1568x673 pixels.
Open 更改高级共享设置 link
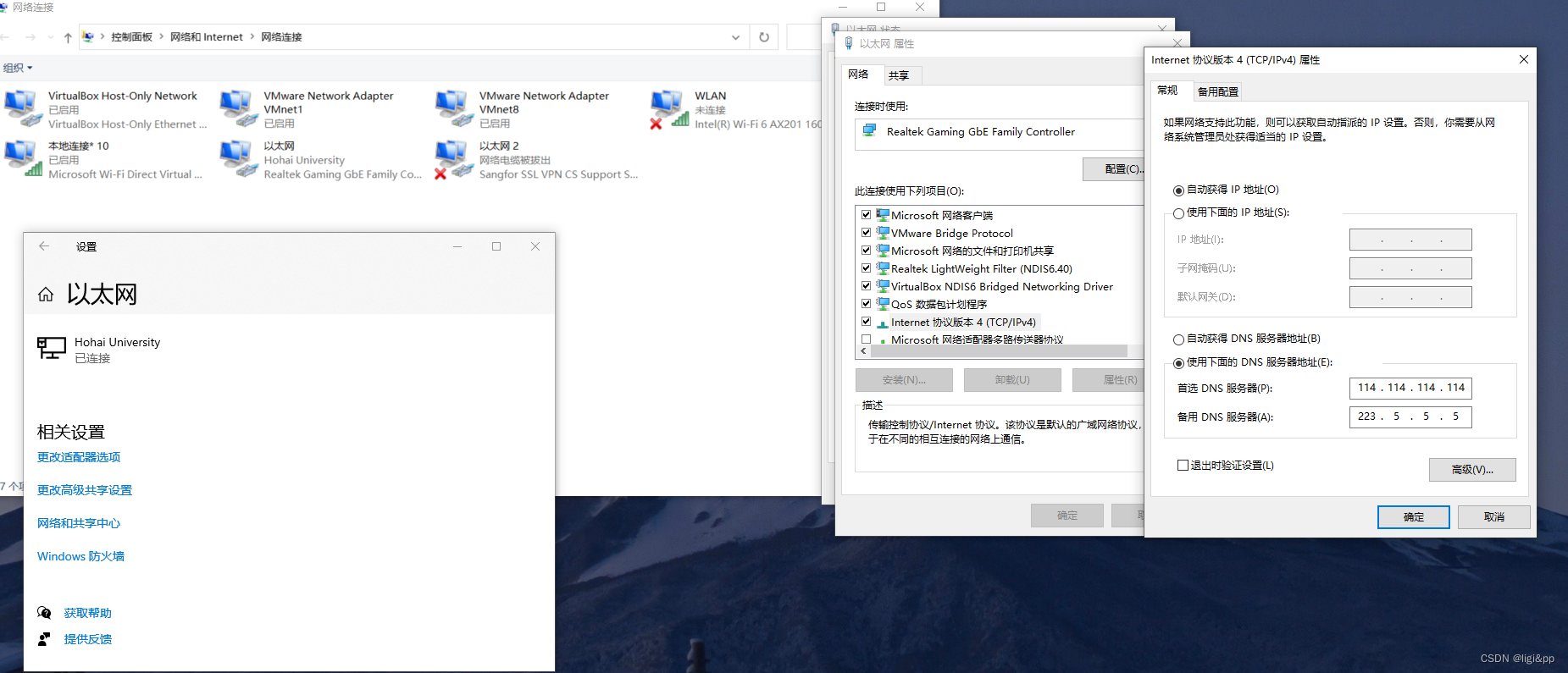[85, 490]
